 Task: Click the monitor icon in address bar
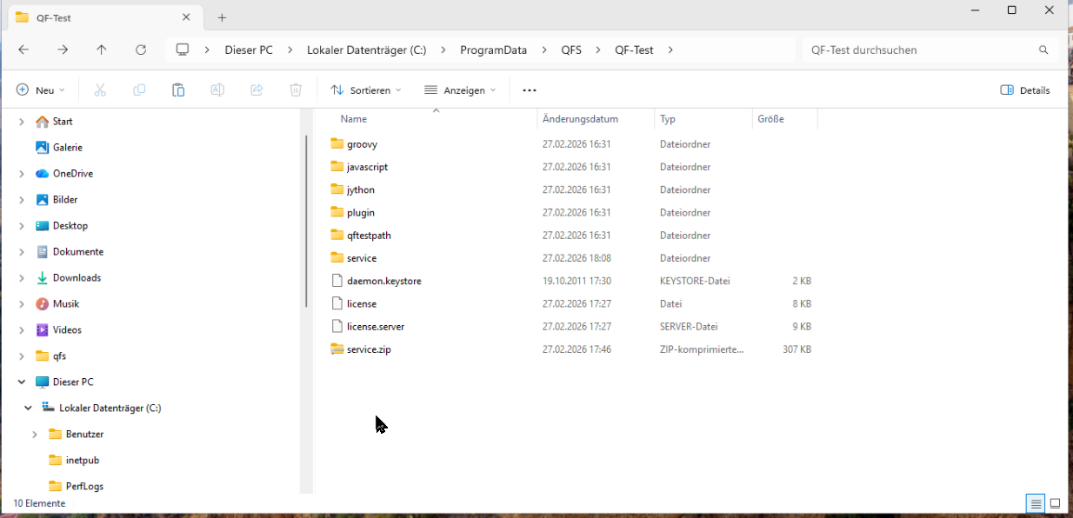point(182,49)
